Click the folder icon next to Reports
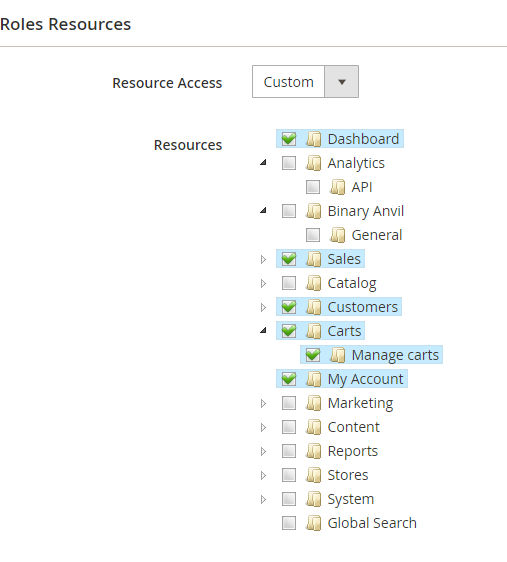This screenshot has height=562, width=507. [x=314, y=451]
